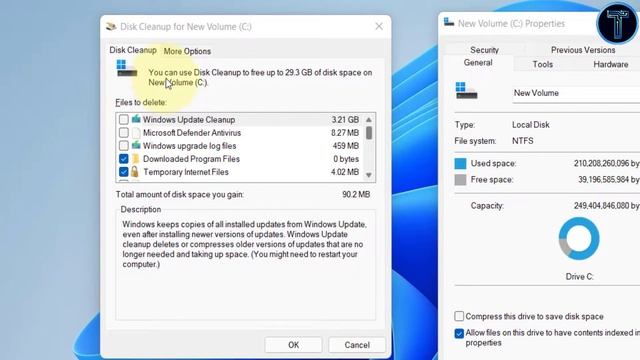640x360 pixels.
Task: Click the Windows Update Cleanup item icon
Action: [x=136, y=119]
